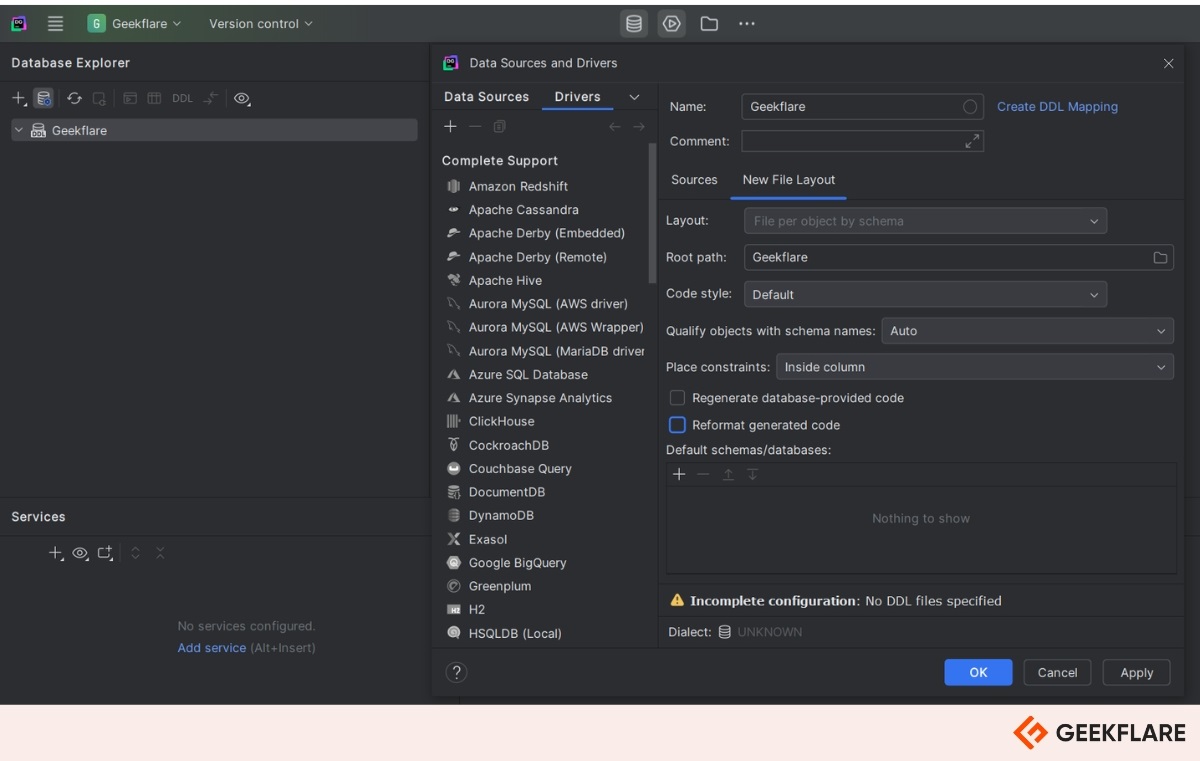The width and height of the screenshot is (1200, 761).
Task: Open the main hamburger menu
Action: click(55, 23)
